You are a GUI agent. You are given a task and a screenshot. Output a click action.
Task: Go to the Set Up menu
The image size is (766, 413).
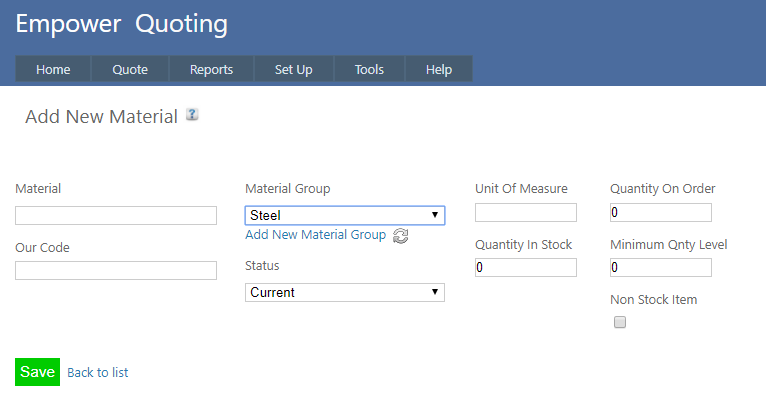point(293,69)
